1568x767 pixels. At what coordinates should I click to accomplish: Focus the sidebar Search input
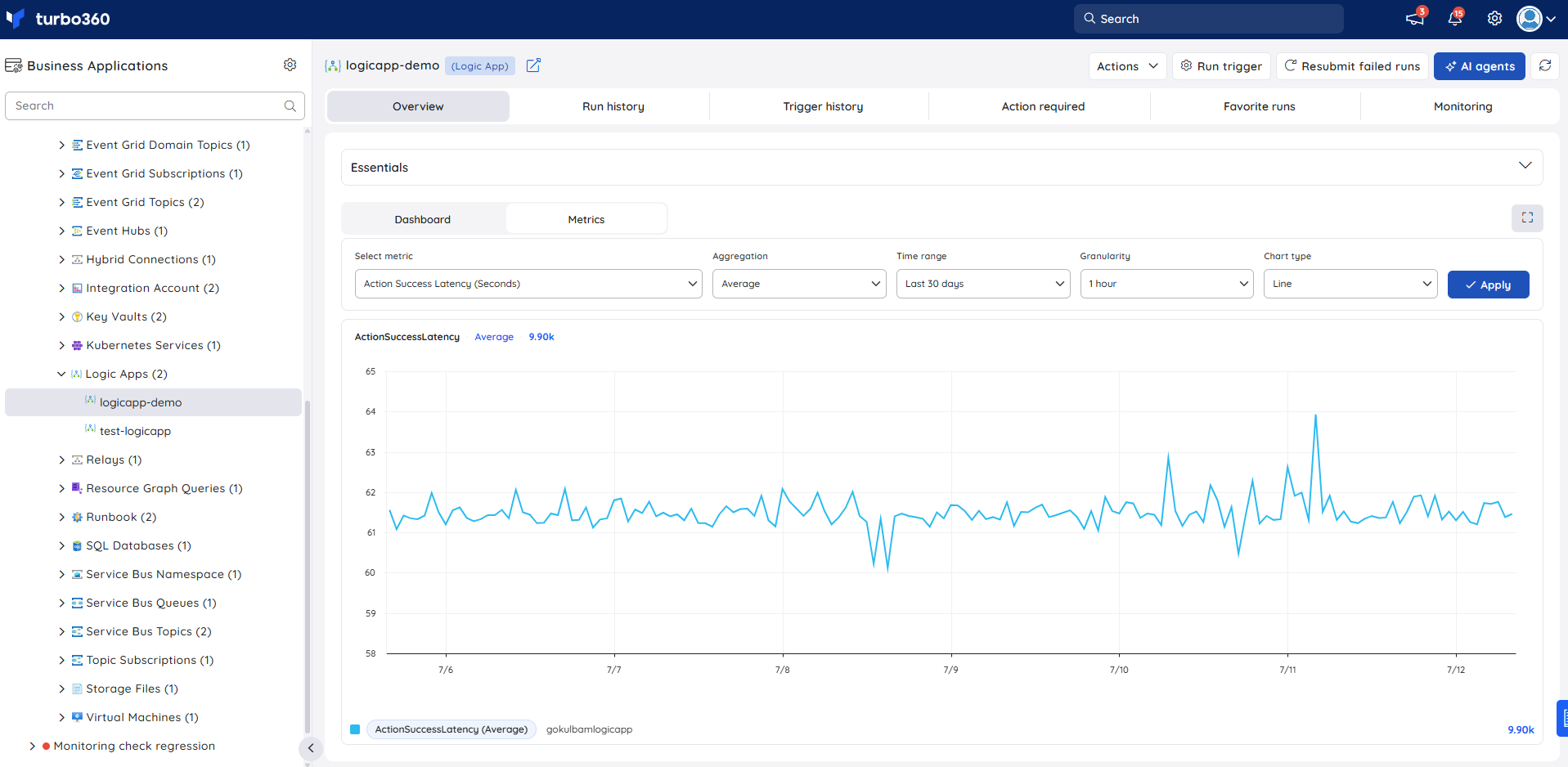click(x=155, y=105)
